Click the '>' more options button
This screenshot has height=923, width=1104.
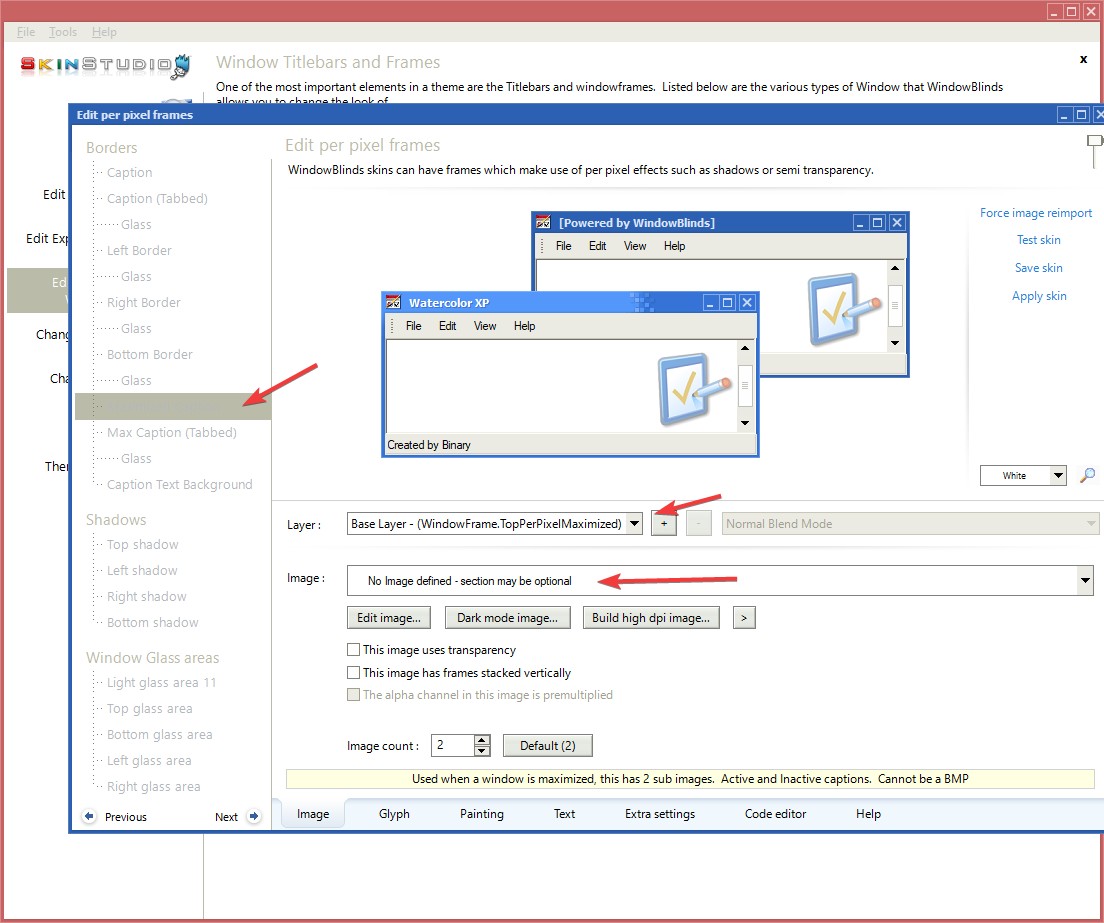click(743, 618)
